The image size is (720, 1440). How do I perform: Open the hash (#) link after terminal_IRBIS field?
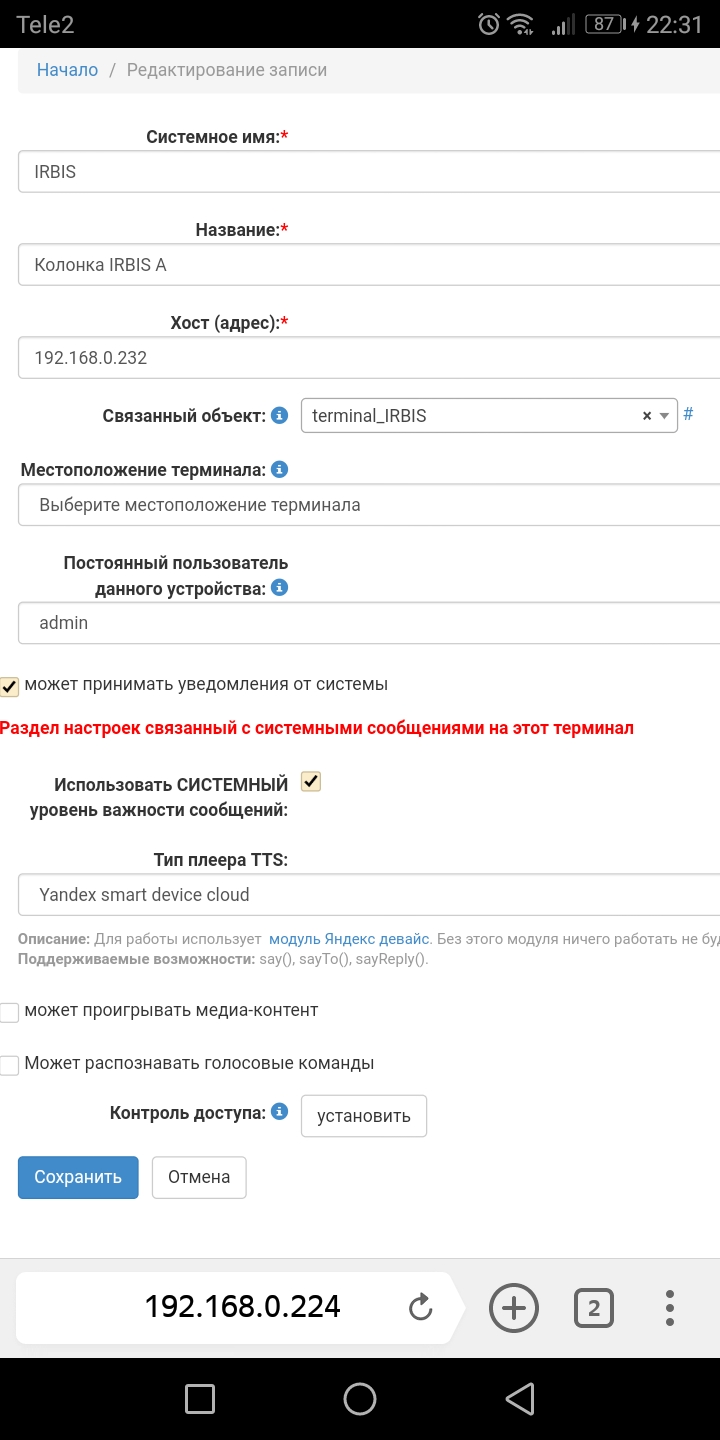pos(688,415)
